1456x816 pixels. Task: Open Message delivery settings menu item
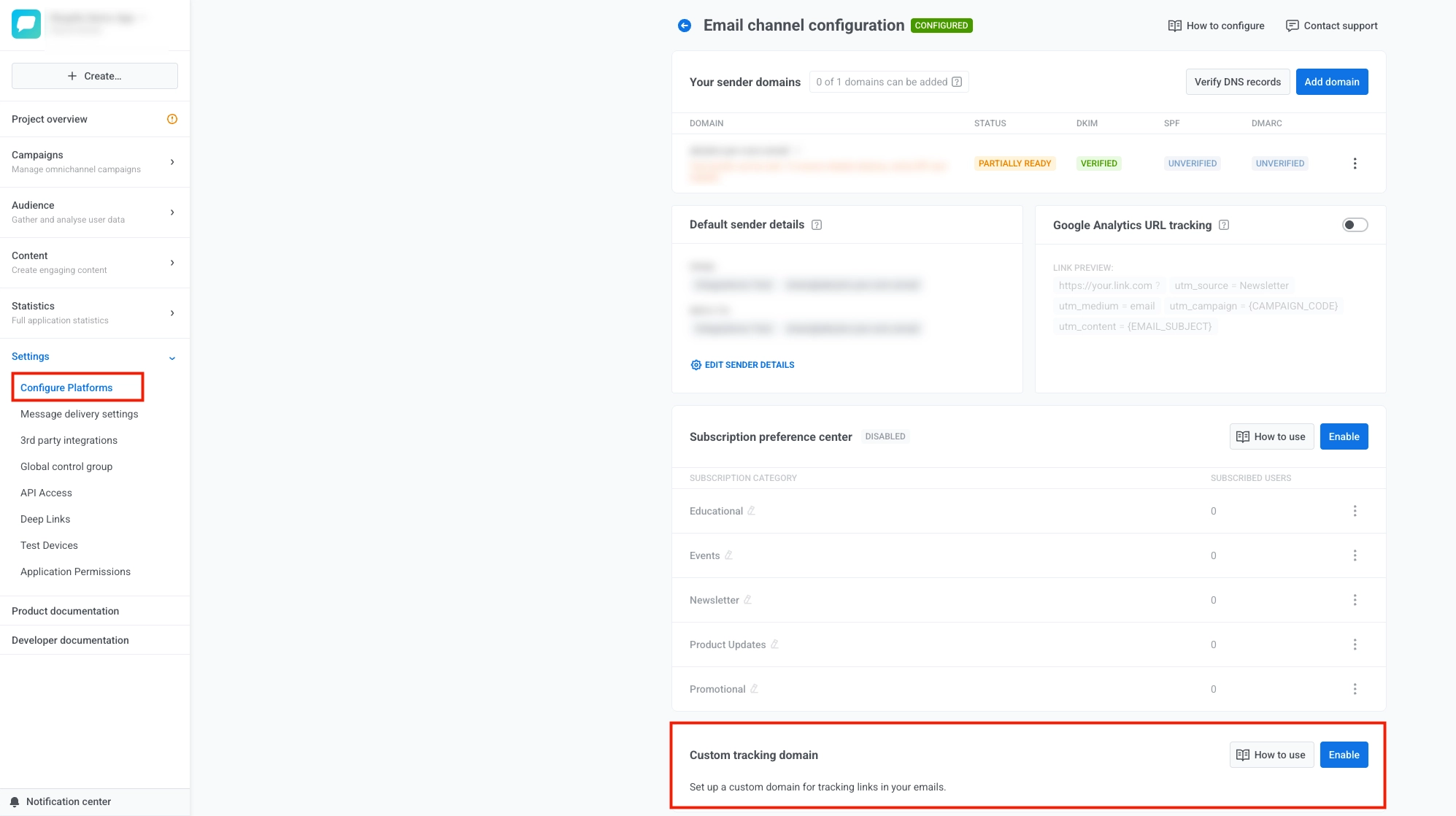(79, 414)
